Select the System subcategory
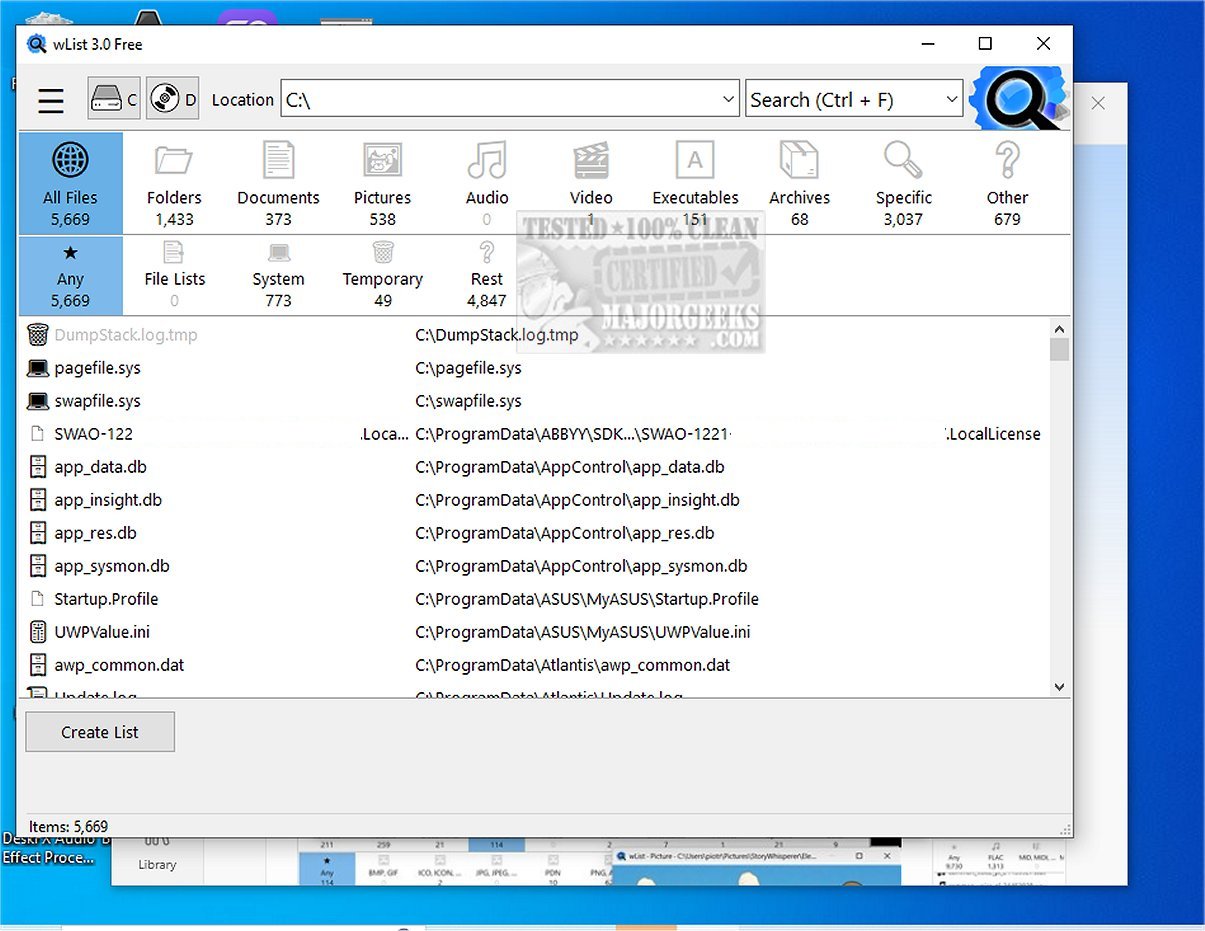This screenshot has height=931, width=1205. click(x=278, y=276)
